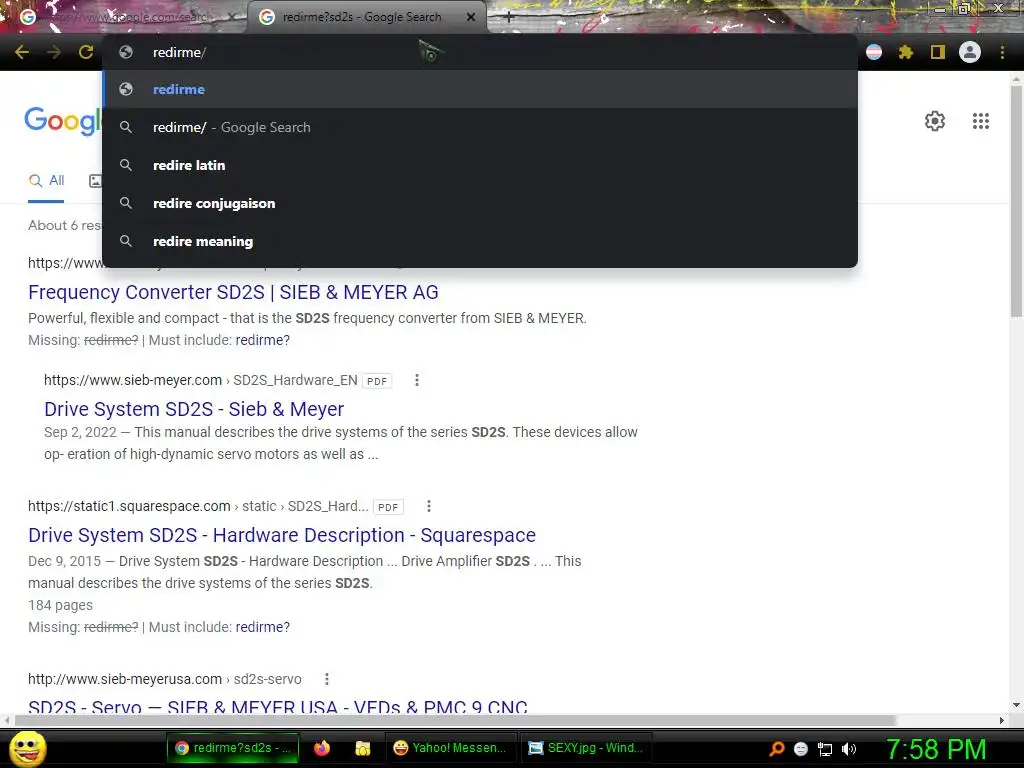Open the Chrome profile avatar
The height and width of the screenshot is (768, 1024).
[970, 52]
